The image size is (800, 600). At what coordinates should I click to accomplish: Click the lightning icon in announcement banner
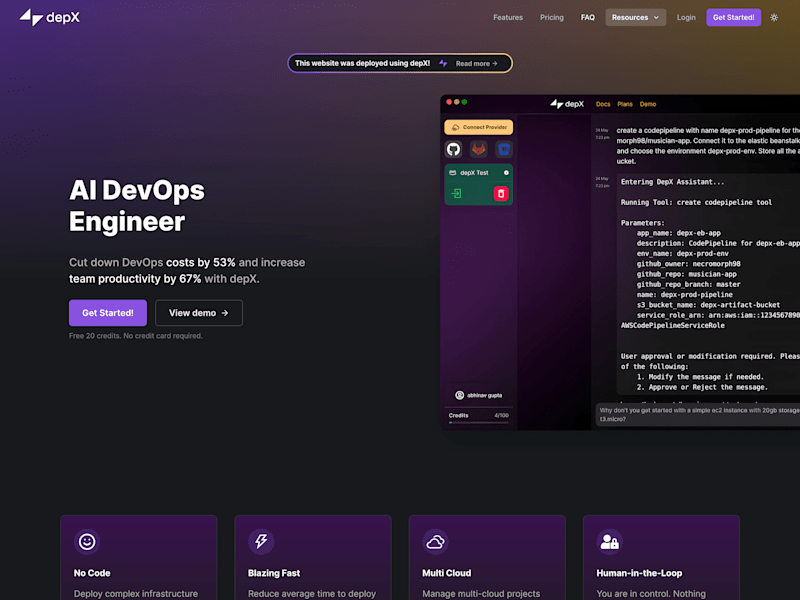tap(443, 63)
